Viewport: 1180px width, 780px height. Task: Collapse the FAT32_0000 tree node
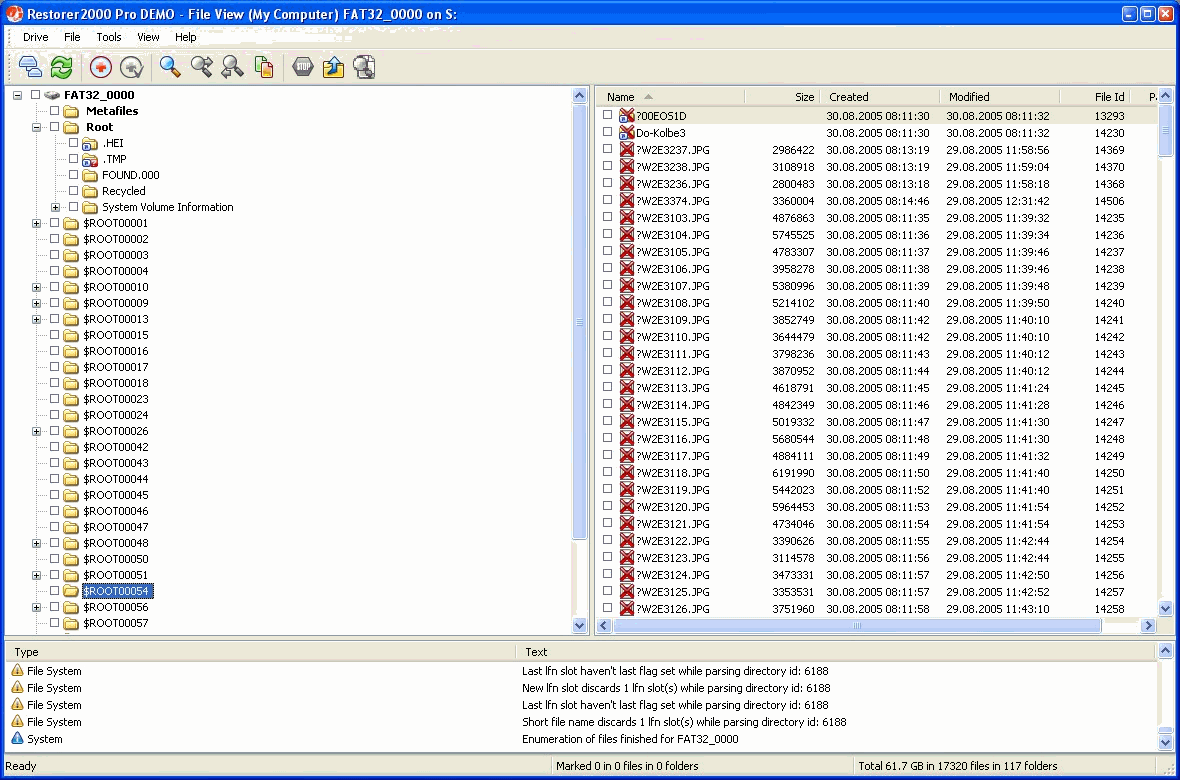[17, 95]
